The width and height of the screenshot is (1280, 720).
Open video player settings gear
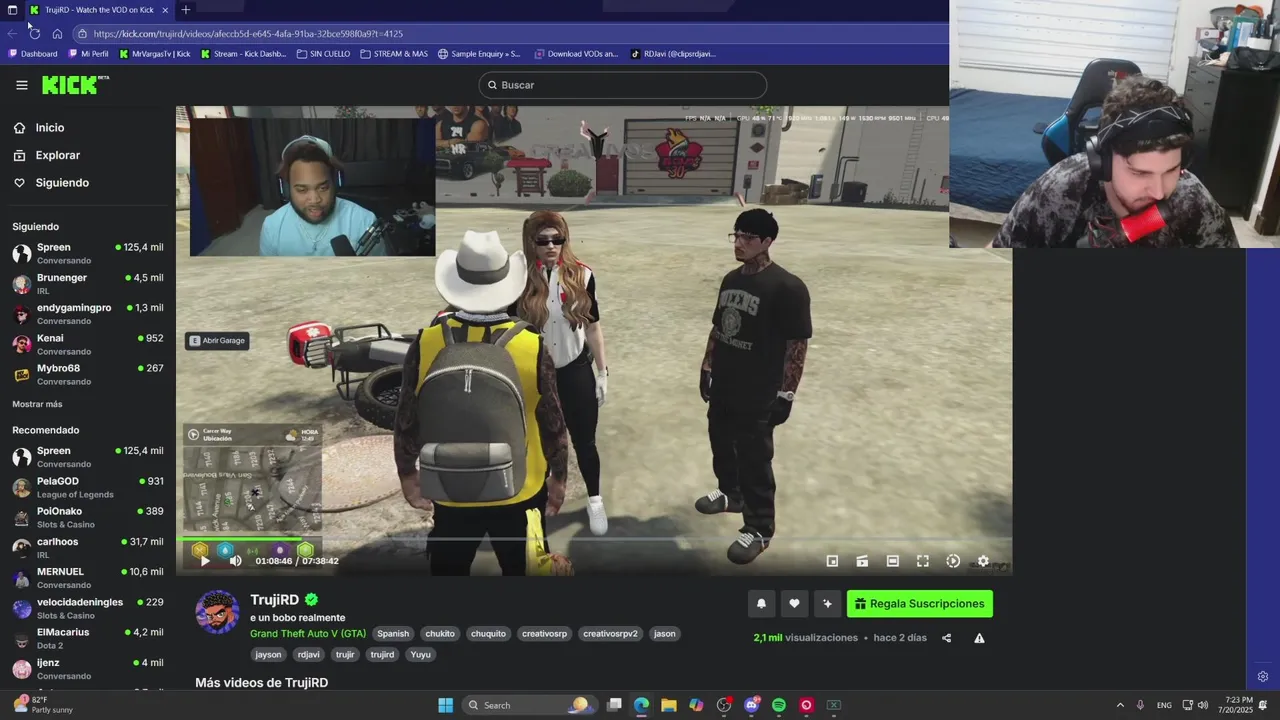click(x=983, y=561)
